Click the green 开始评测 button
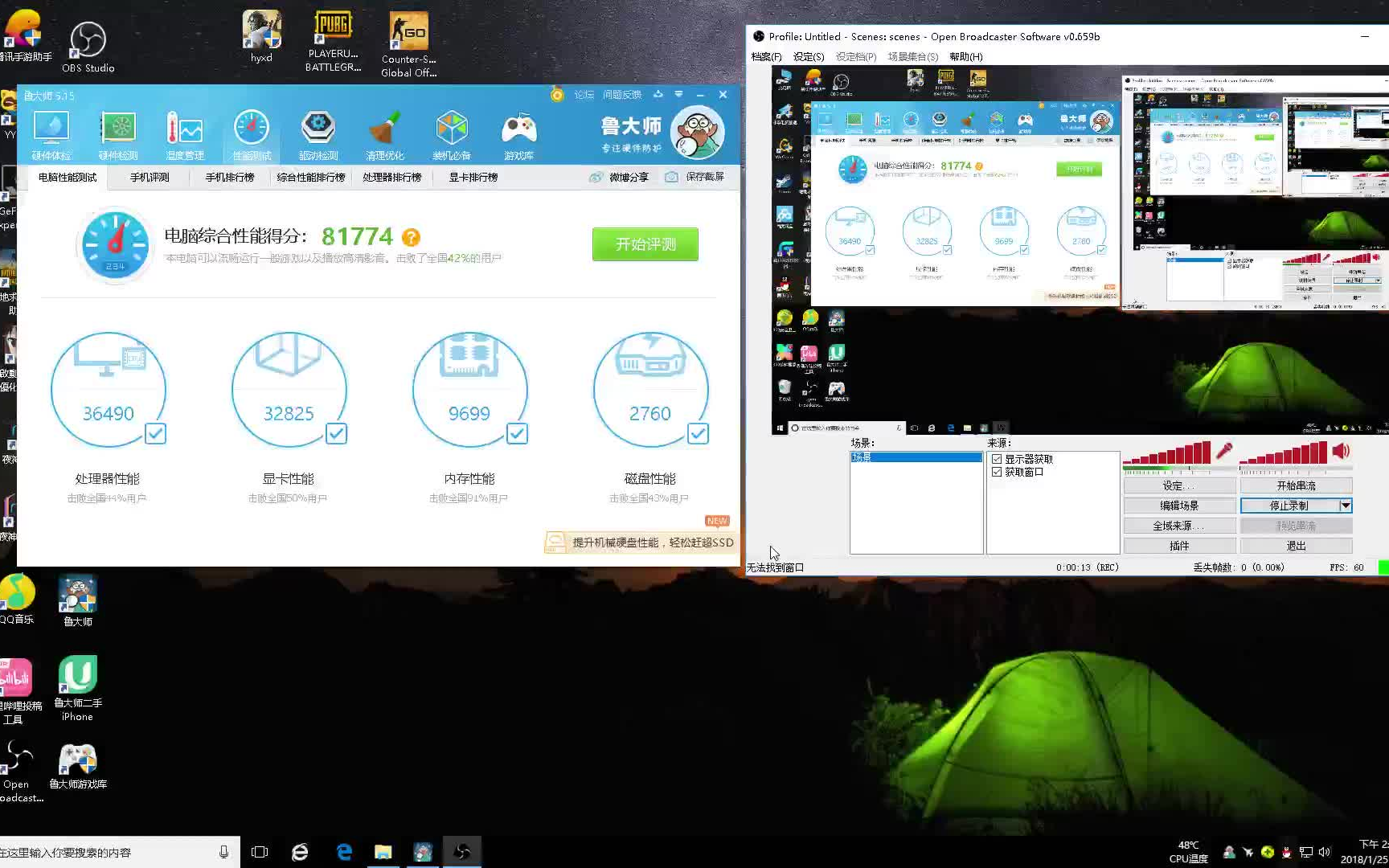The image size is (1389, 868). pyautogui.click(x=645, y=244)
